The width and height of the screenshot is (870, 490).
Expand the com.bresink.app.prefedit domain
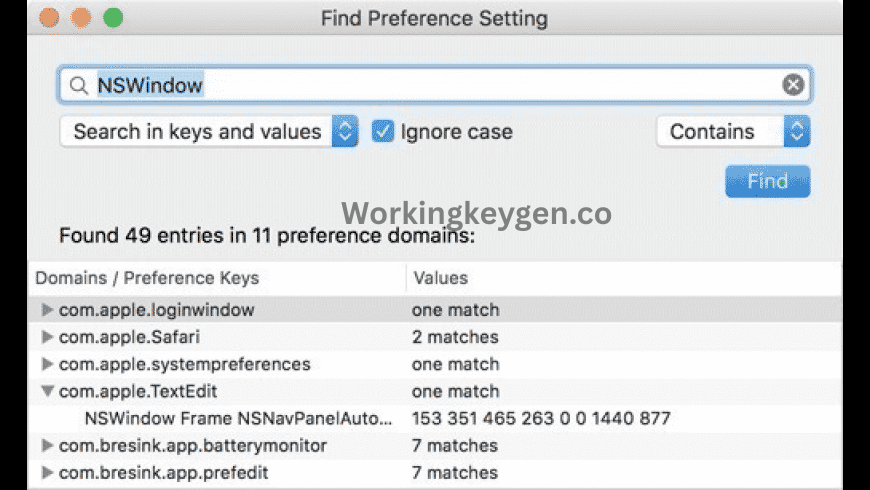47,472
